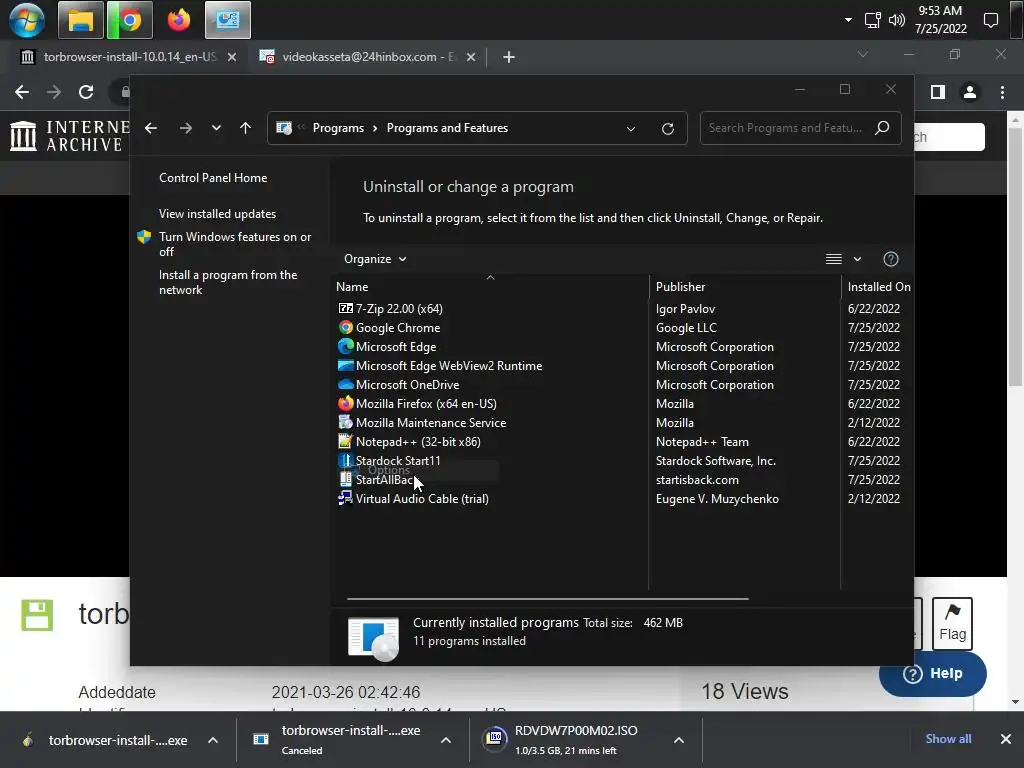Click Show all downloads
Image resolution: width=1024 pixels, height=768 pixels.
pos(948,739)
